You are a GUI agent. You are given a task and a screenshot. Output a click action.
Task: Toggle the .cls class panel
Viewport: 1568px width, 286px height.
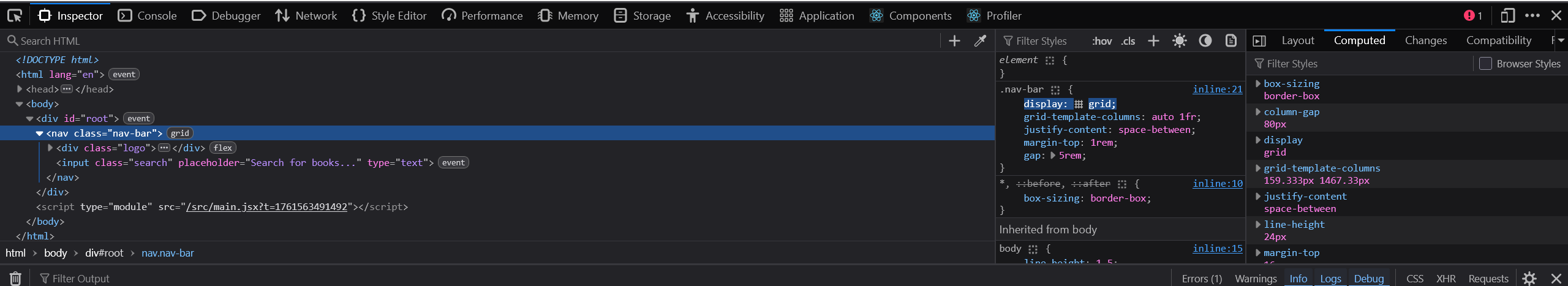point(1128,41)
